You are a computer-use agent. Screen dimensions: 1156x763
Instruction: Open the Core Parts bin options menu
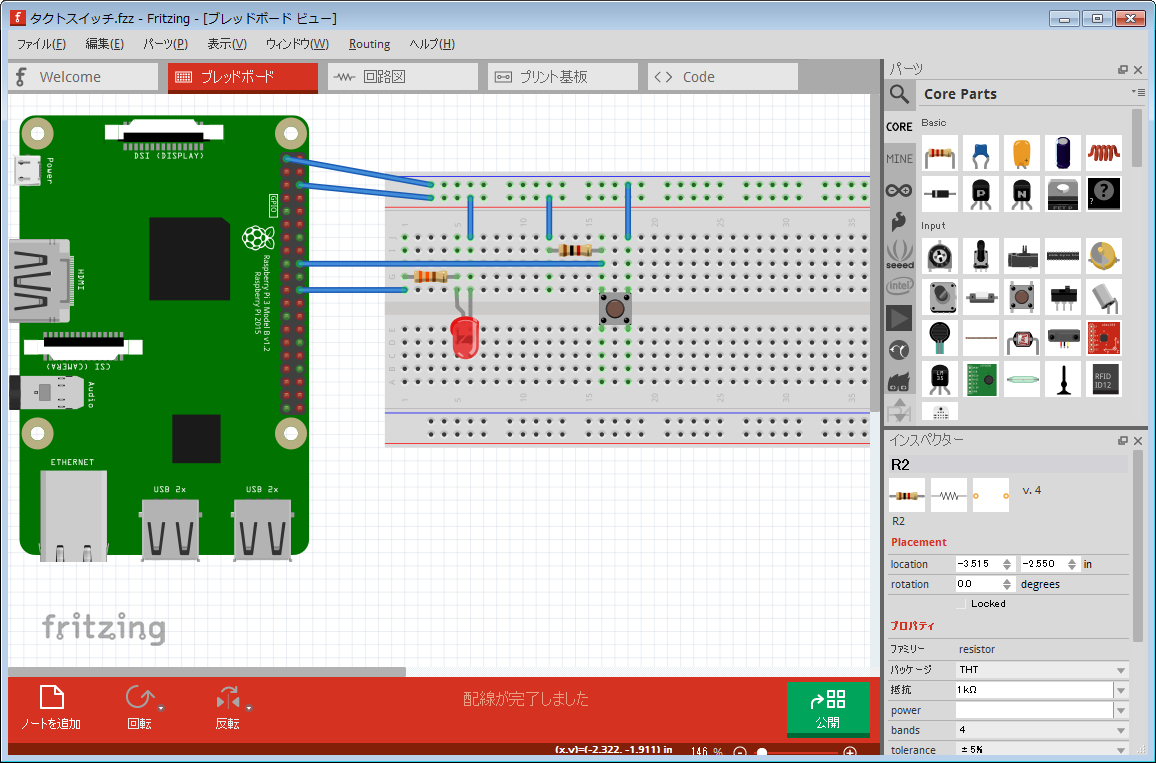click(1138, 92)
